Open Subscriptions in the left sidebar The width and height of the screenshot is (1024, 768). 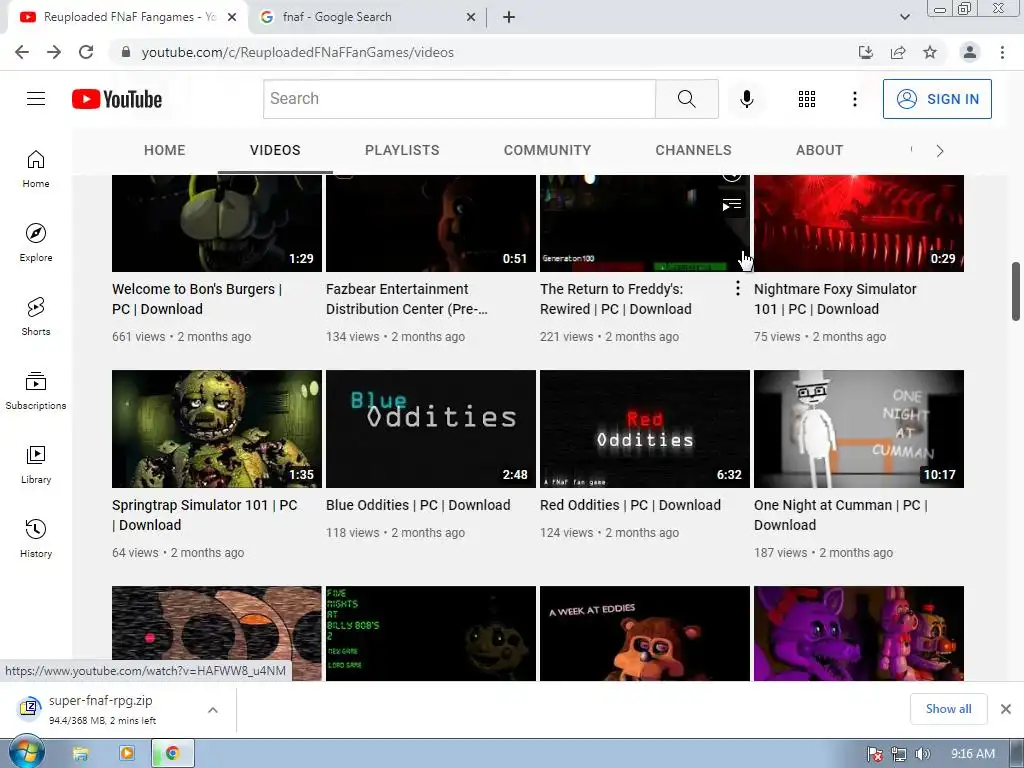[36, 391]
